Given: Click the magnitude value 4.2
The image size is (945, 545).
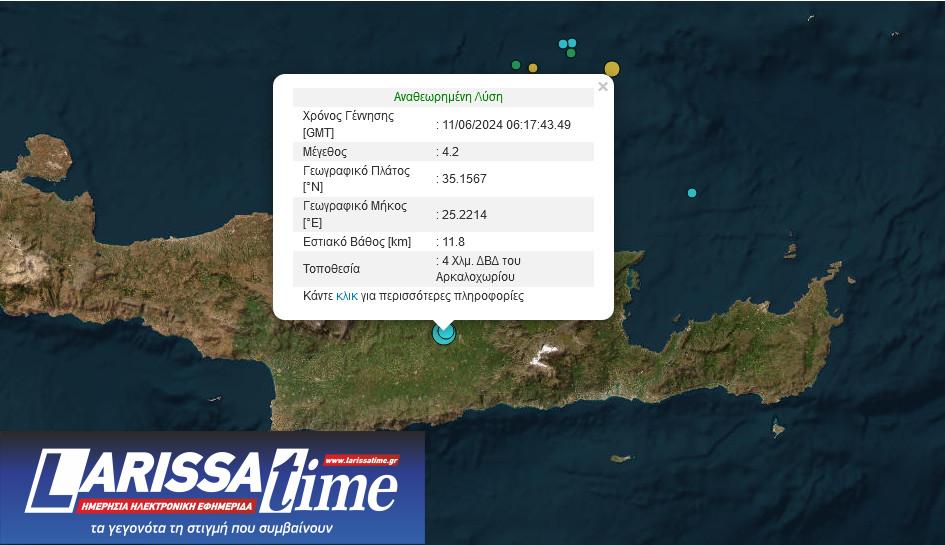Looking at the screenshot, I should (x=450, y=152).
